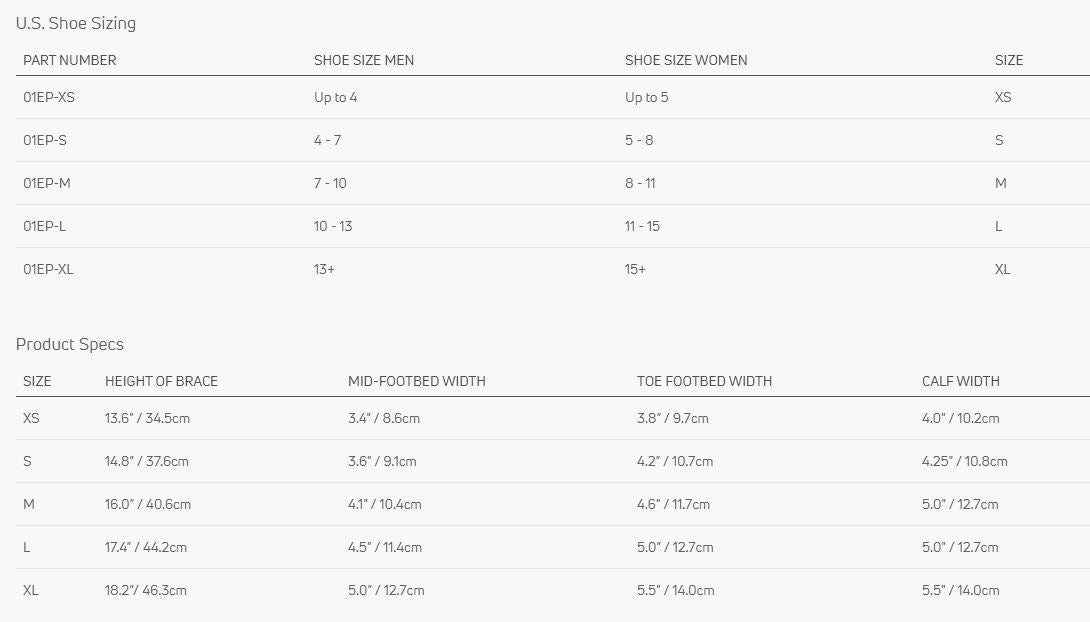The height and width of the screenshot is (622, 1090).
Task: Click the 4.1" / 10.4cm mid-footbed width
Action: (x=384, y=504)
